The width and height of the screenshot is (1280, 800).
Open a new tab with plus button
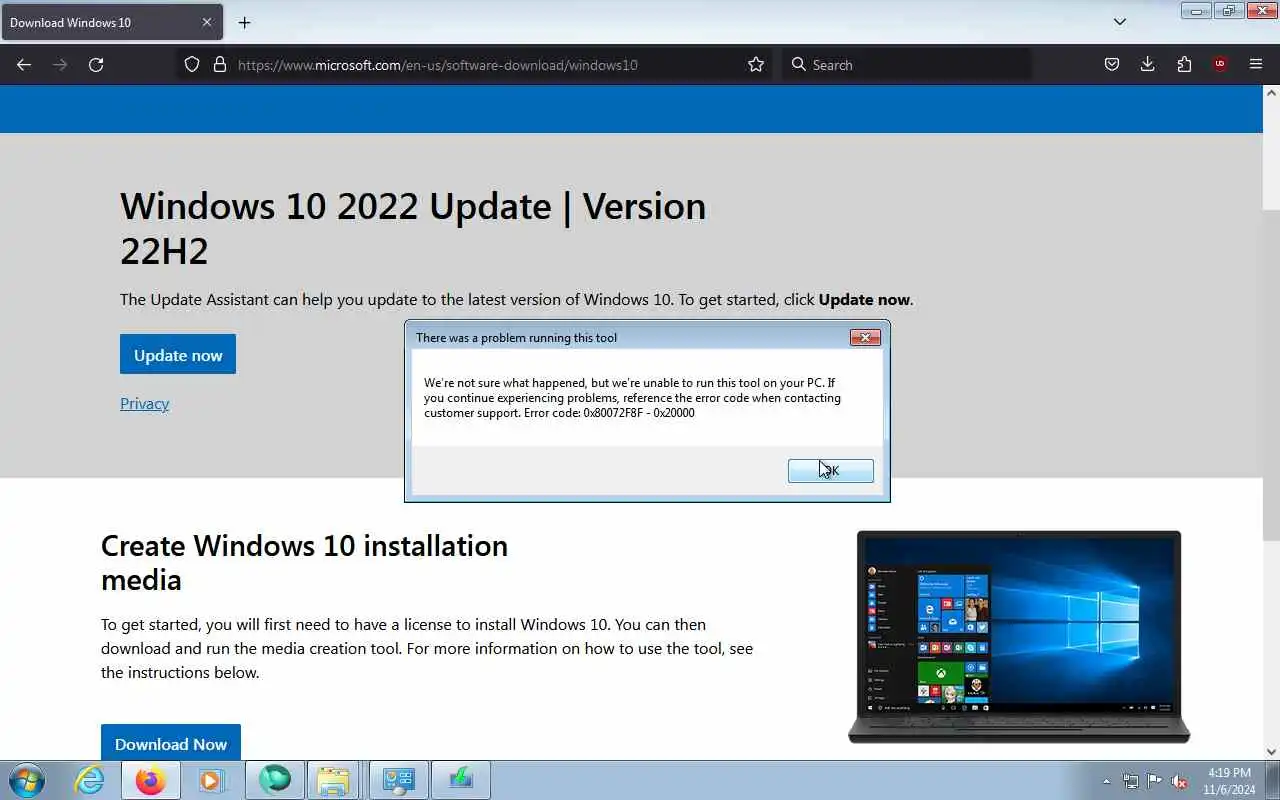pyautogui.click(x=244, y=22)
